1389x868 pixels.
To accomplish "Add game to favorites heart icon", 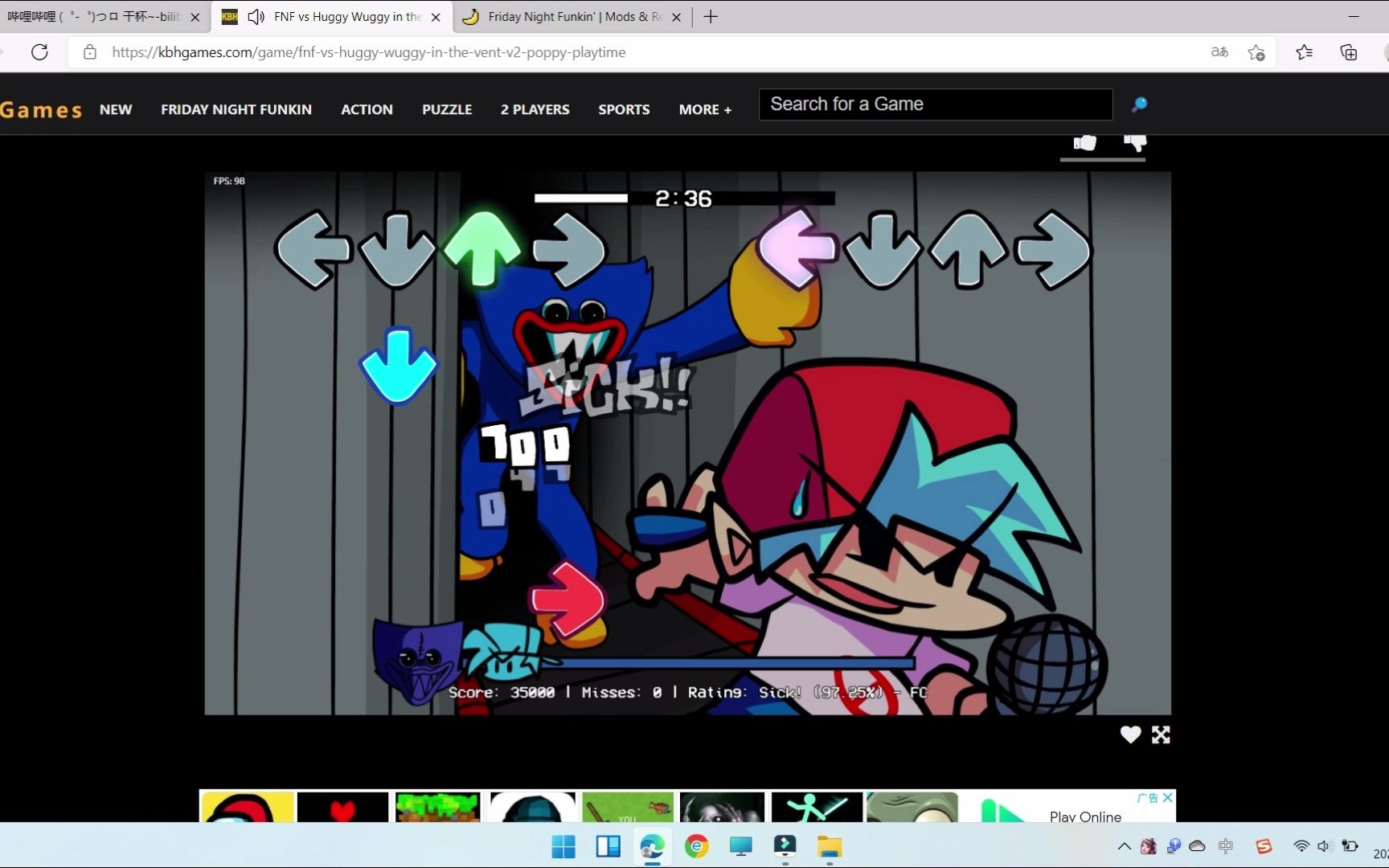I will tap(1130, 735).
